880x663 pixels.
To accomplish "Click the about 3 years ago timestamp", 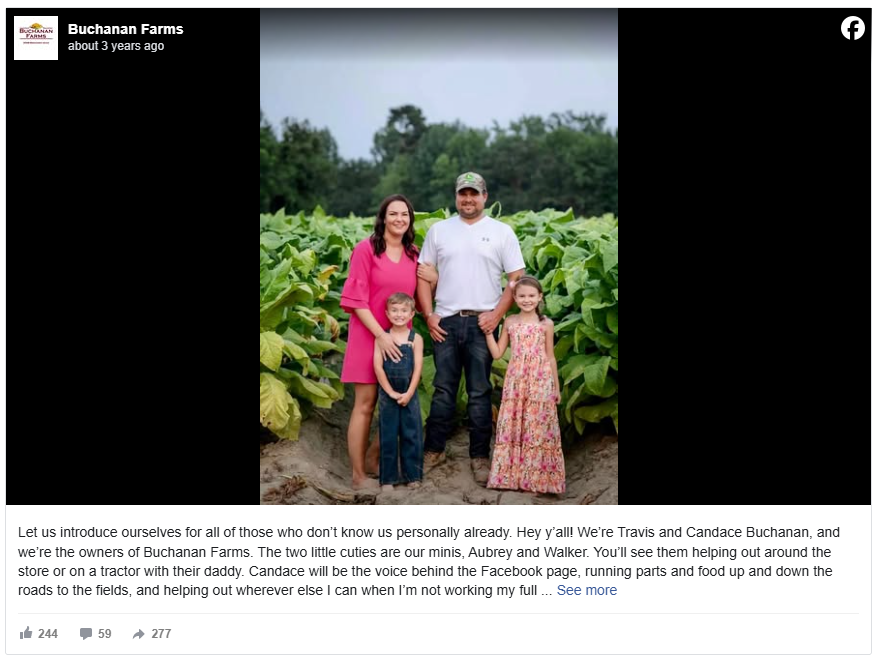I will tap(116, 46).
